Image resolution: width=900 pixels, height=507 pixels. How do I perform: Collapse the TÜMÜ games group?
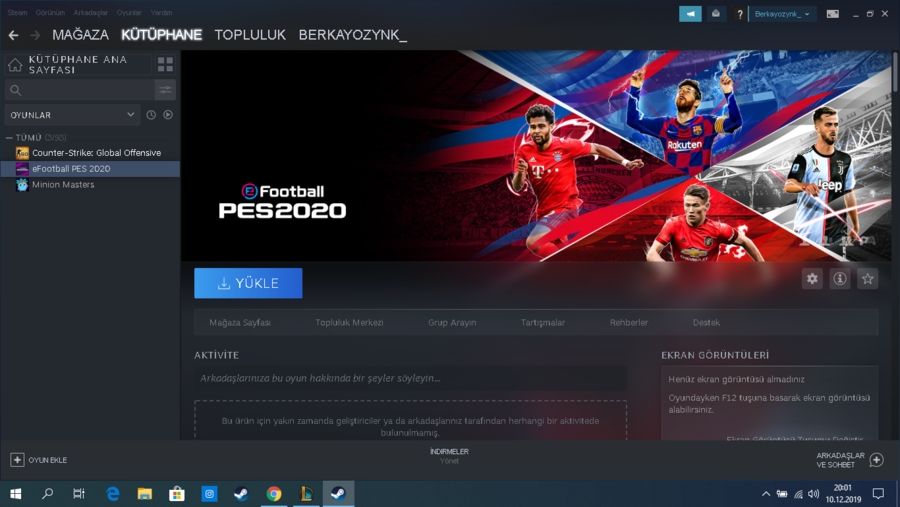[x=9, y=138]
